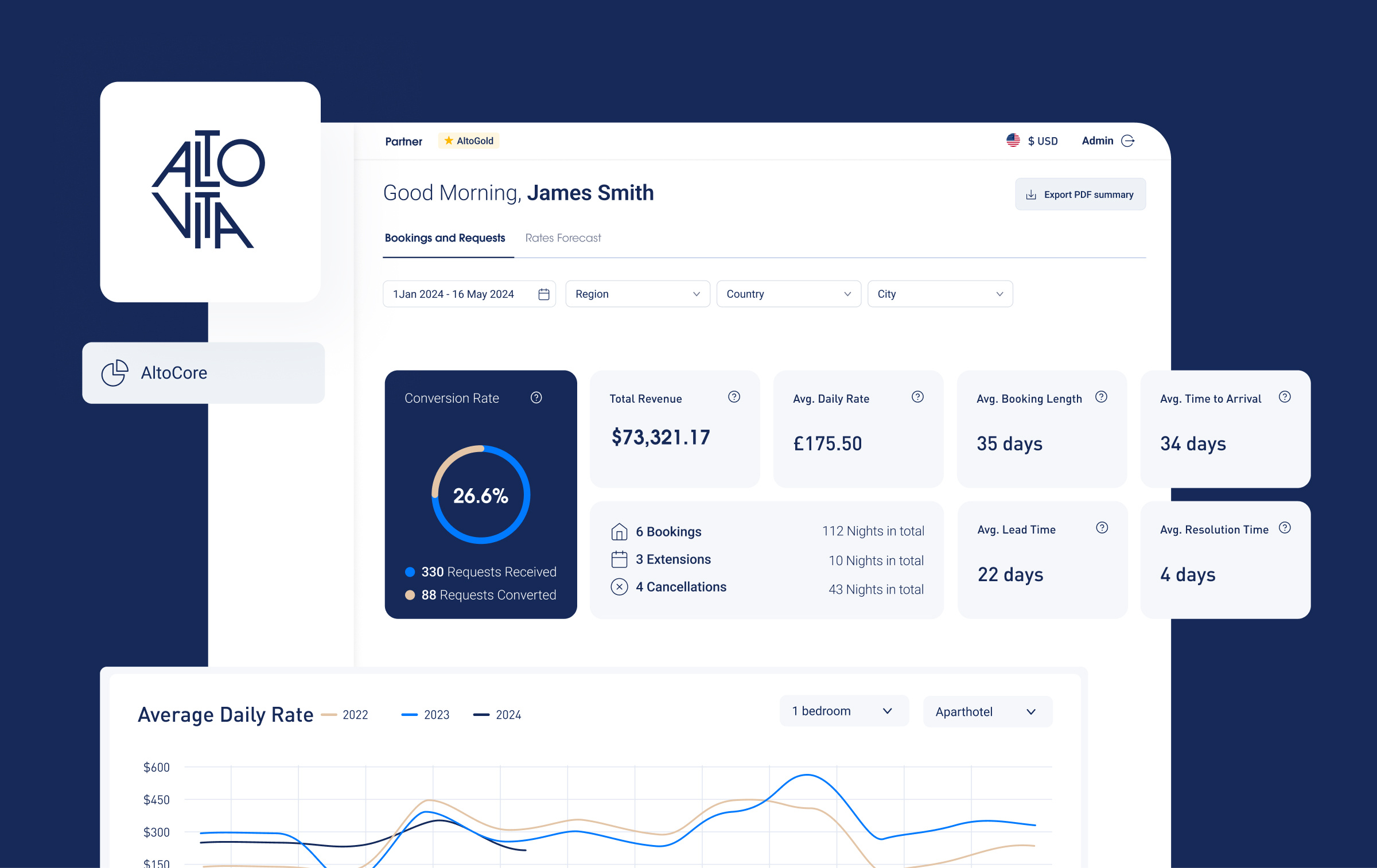
Task: Select the AltoCore sidebar icon
Action: pos(115,372)
